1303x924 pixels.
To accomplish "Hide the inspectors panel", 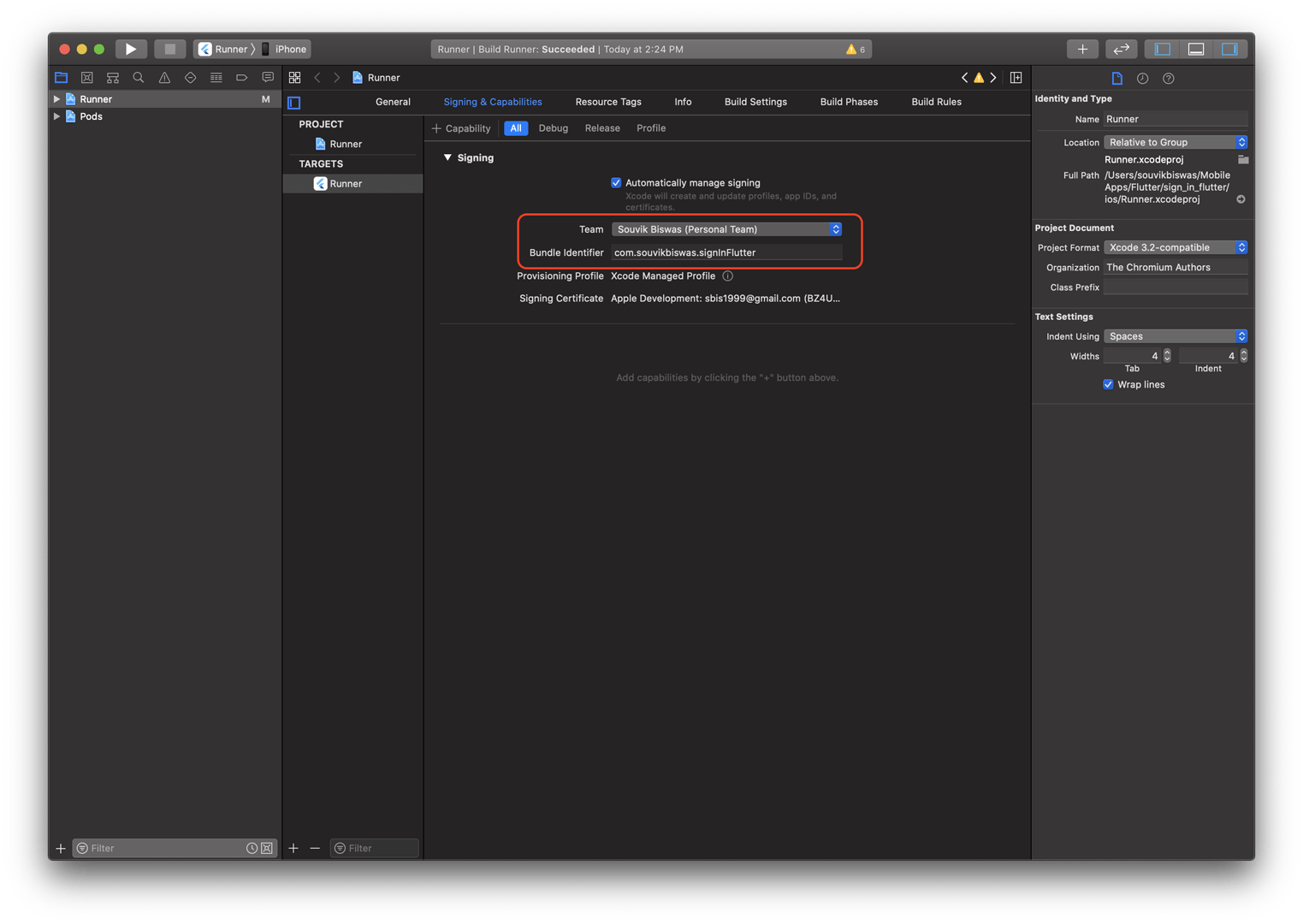I will [1229, 49].
